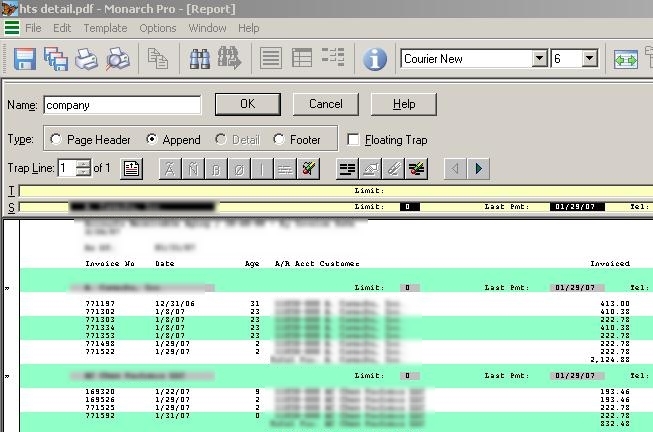Enable the Floating Trap checkbox
The height and width of the screenshot is (432, 653).
click(352, 140)
